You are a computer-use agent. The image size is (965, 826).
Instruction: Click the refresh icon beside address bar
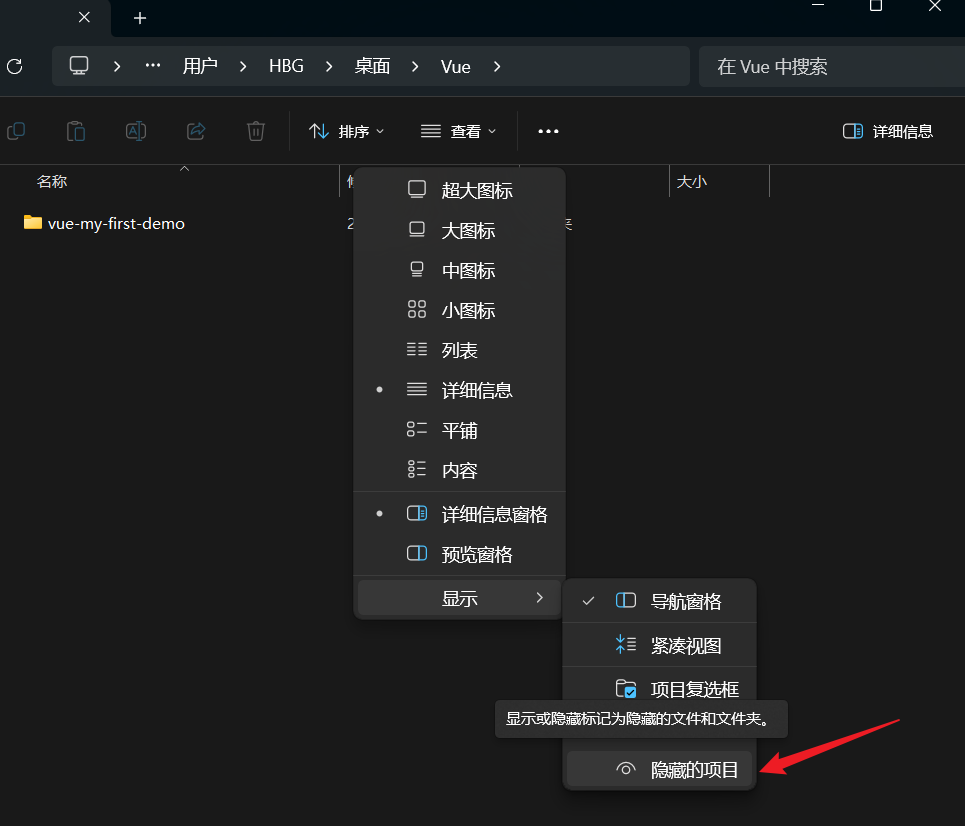click(14, 66)
